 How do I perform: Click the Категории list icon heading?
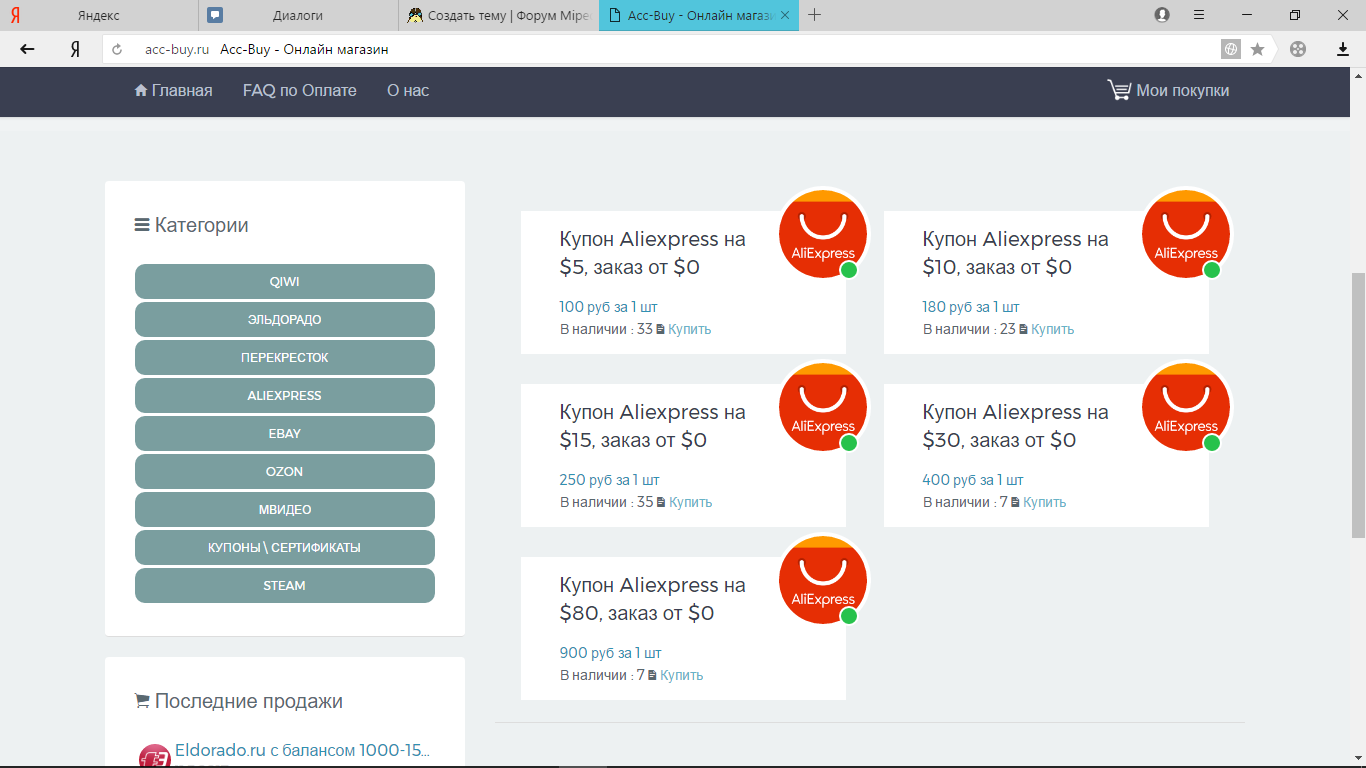pos(191,225)
